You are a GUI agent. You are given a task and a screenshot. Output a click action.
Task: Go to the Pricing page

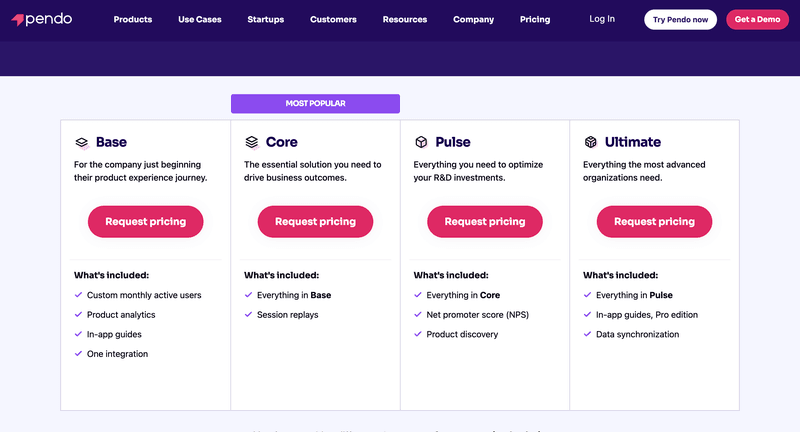[535, 19]
